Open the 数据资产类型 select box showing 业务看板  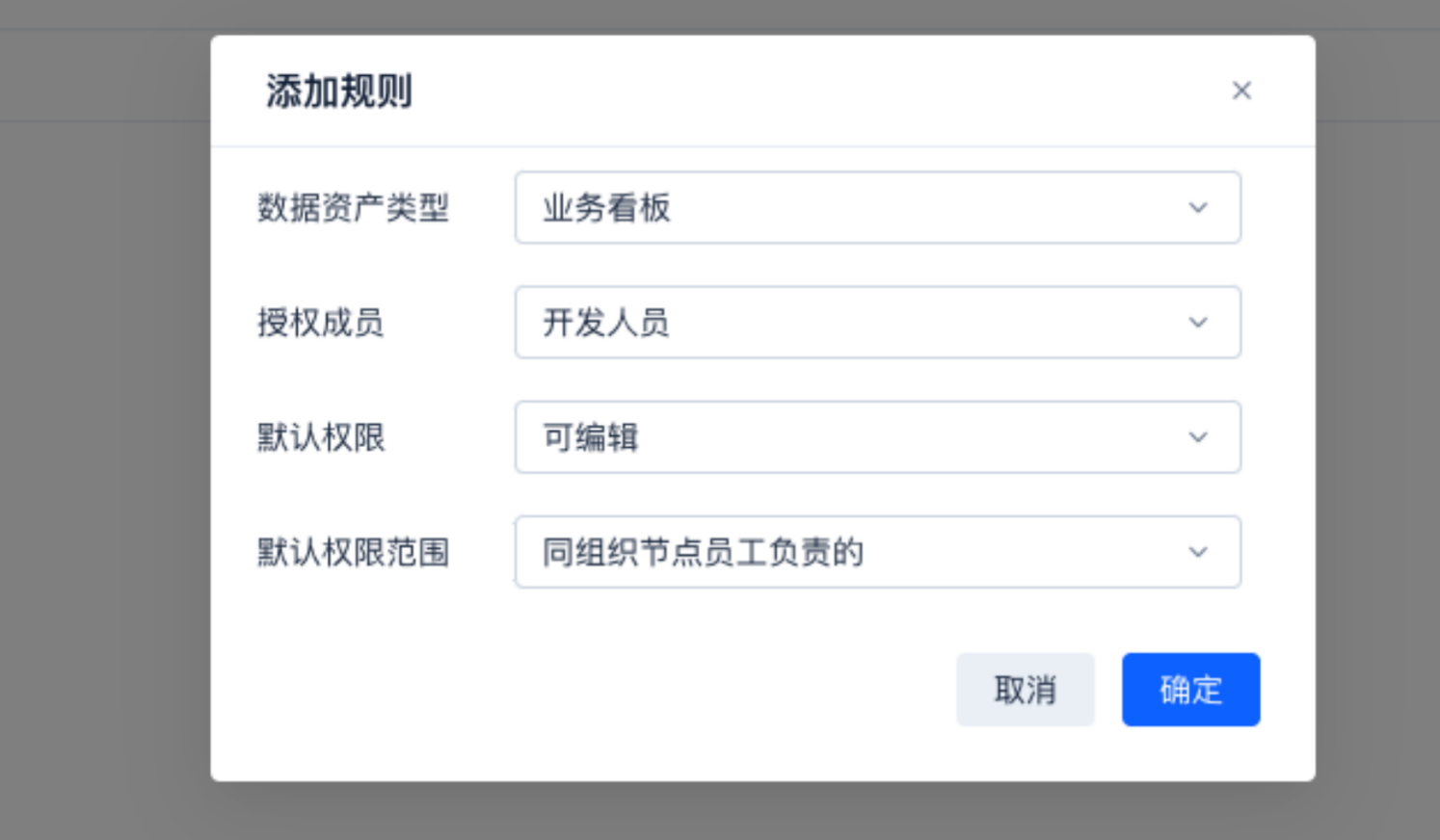877,207
